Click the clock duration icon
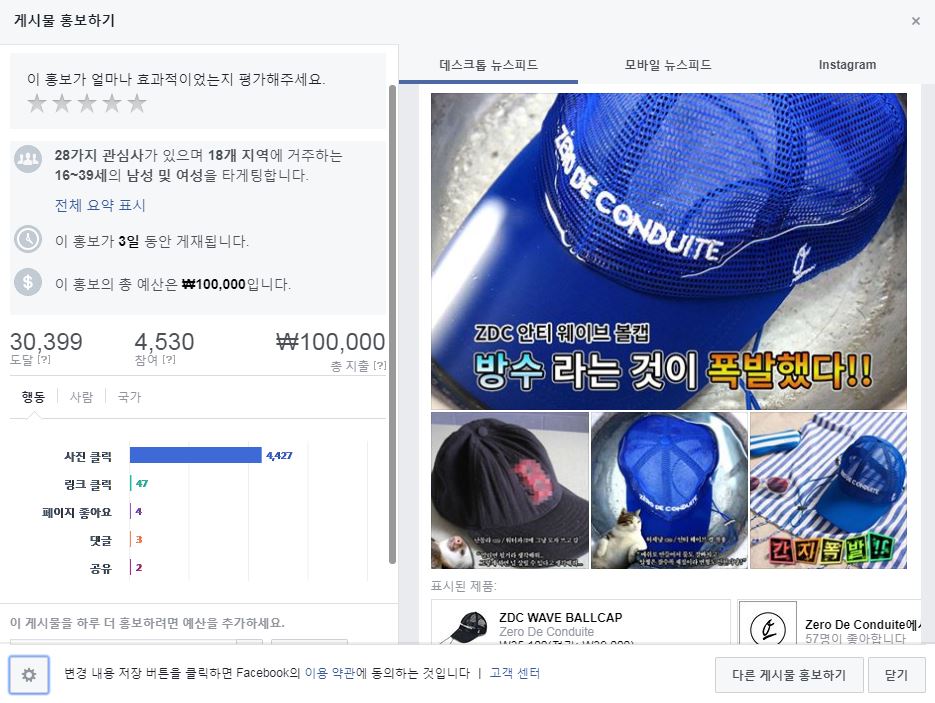This screenshot has width=935, height=703. coord(28,240)
